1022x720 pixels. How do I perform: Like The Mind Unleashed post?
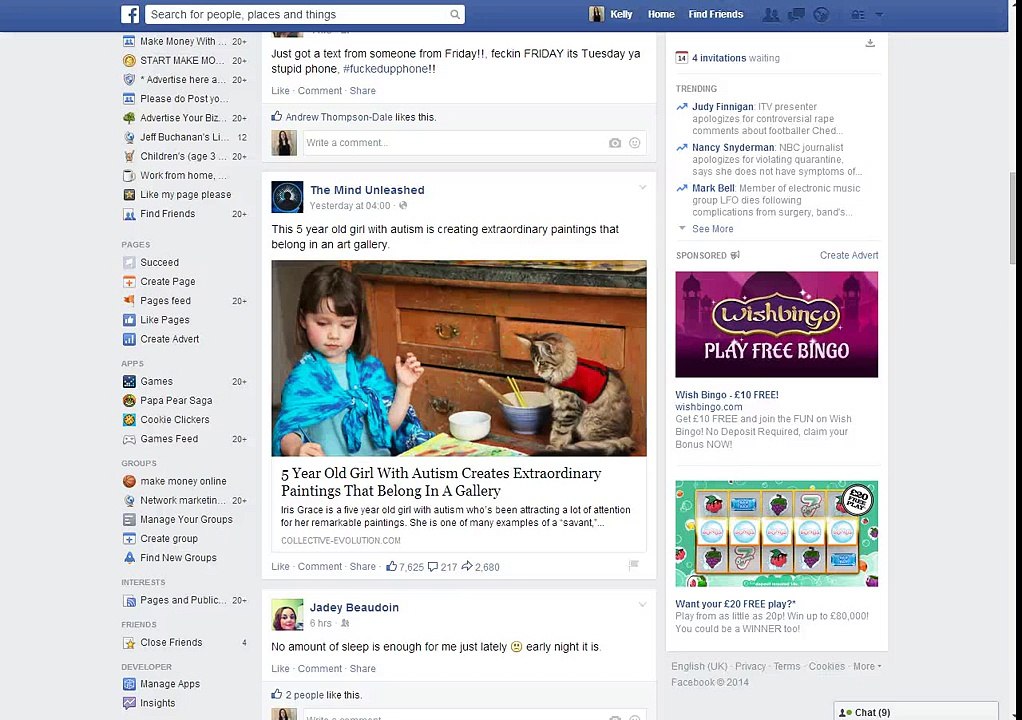[x=280, y=566]
